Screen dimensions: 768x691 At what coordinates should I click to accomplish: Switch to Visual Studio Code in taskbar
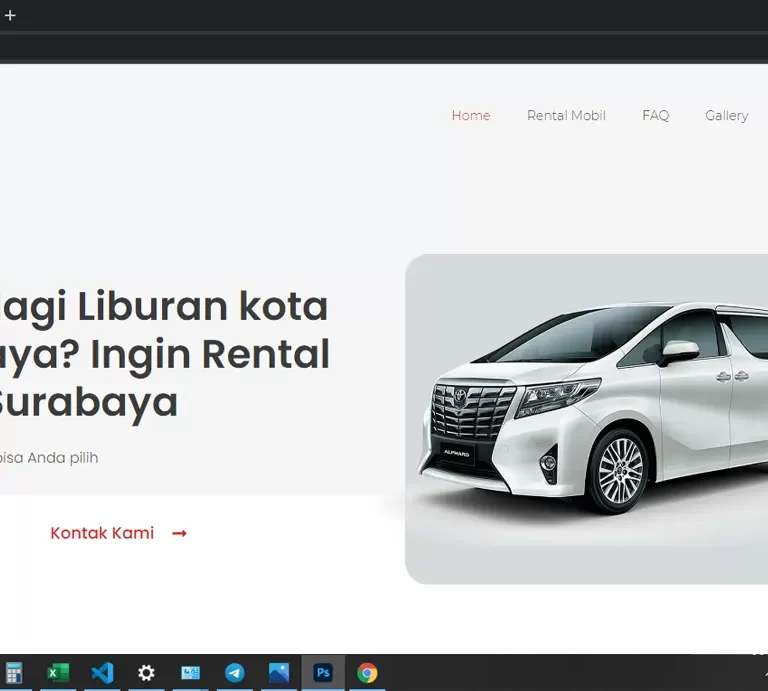pos(102,673)
